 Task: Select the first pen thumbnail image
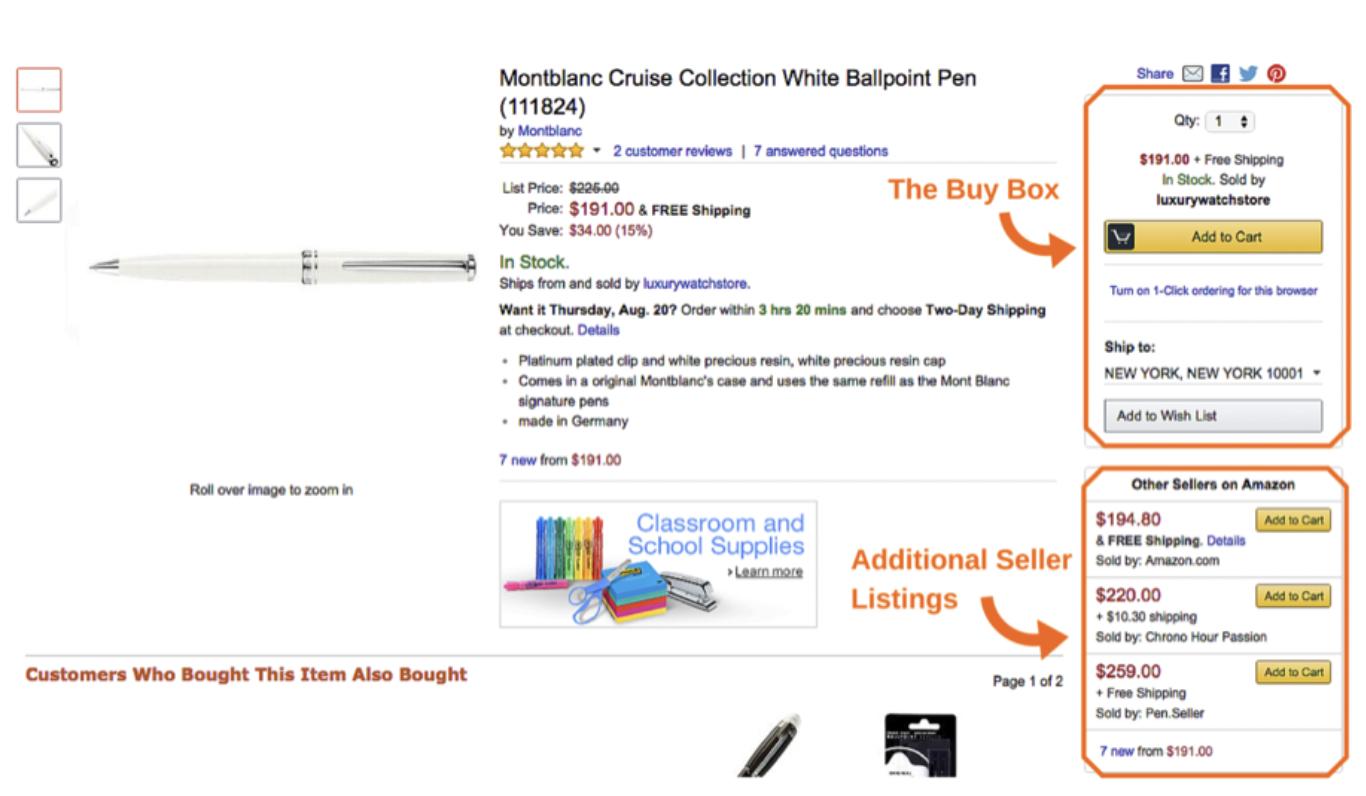coord(39,90)
